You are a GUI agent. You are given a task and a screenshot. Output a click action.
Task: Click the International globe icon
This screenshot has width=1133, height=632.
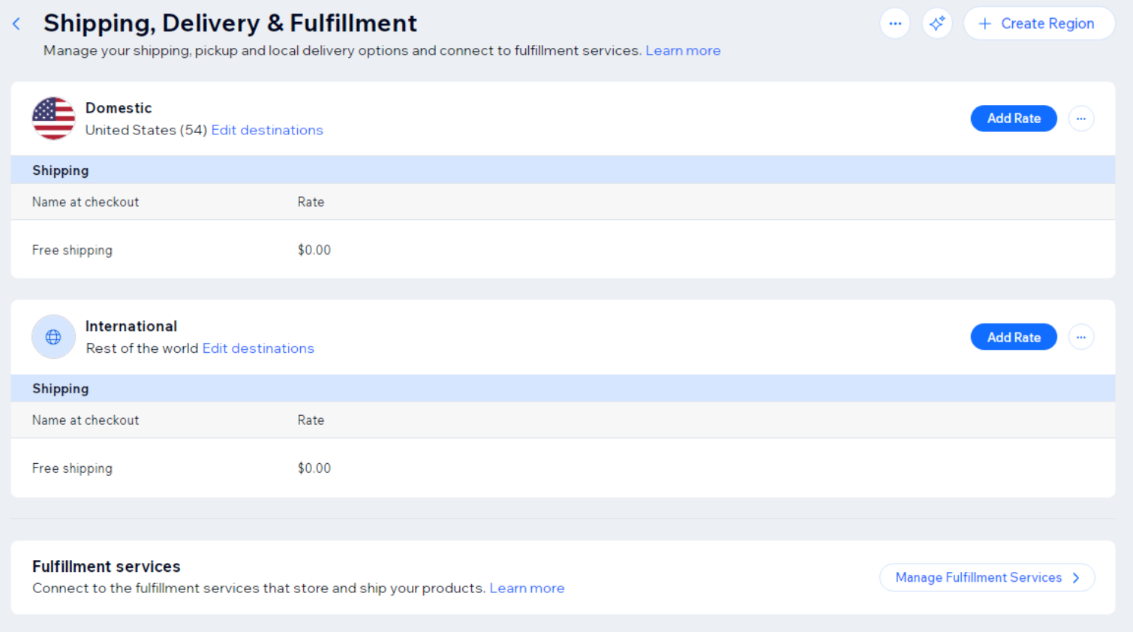coord(54,337)
